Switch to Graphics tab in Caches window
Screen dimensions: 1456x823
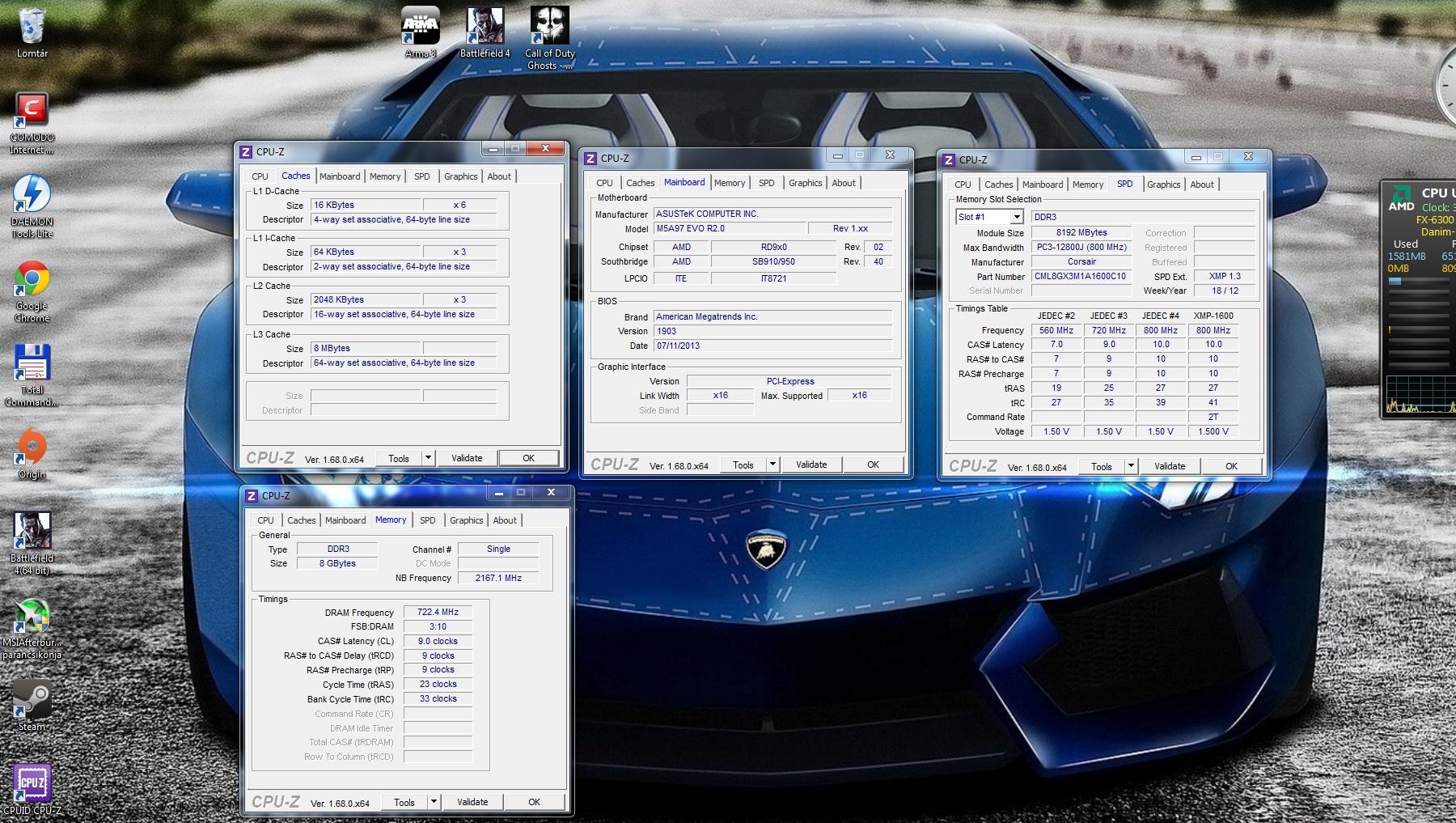click(461, 176)
